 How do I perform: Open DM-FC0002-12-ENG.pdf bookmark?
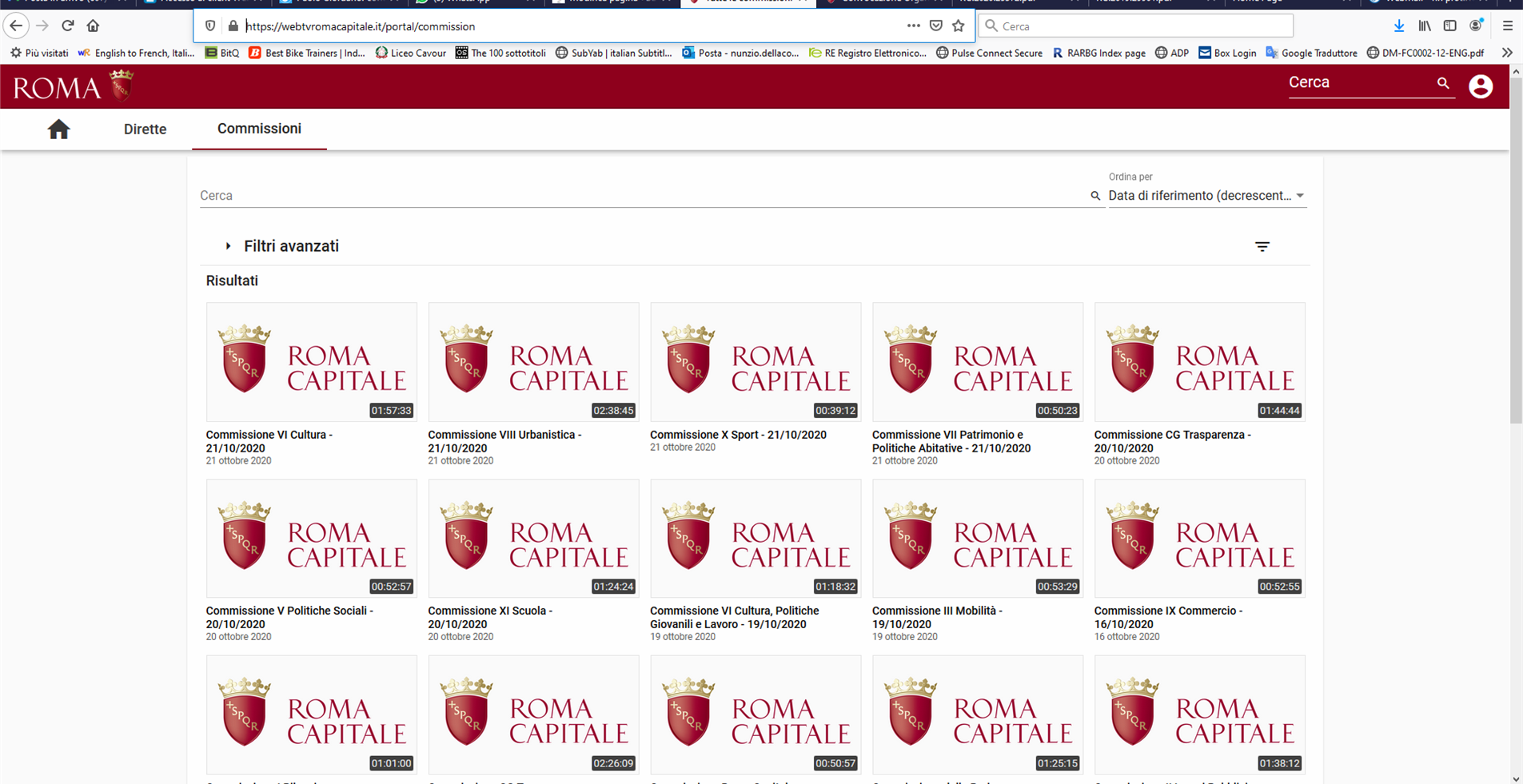click(x=1425, y=53)
